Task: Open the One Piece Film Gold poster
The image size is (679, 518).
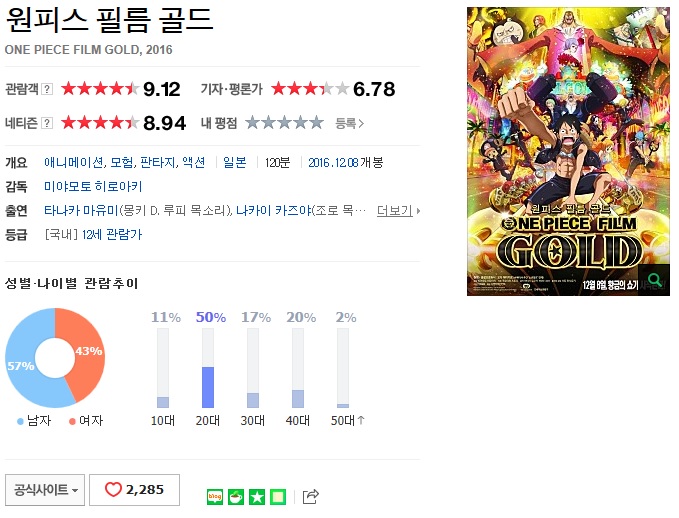Action: (568, 152)
